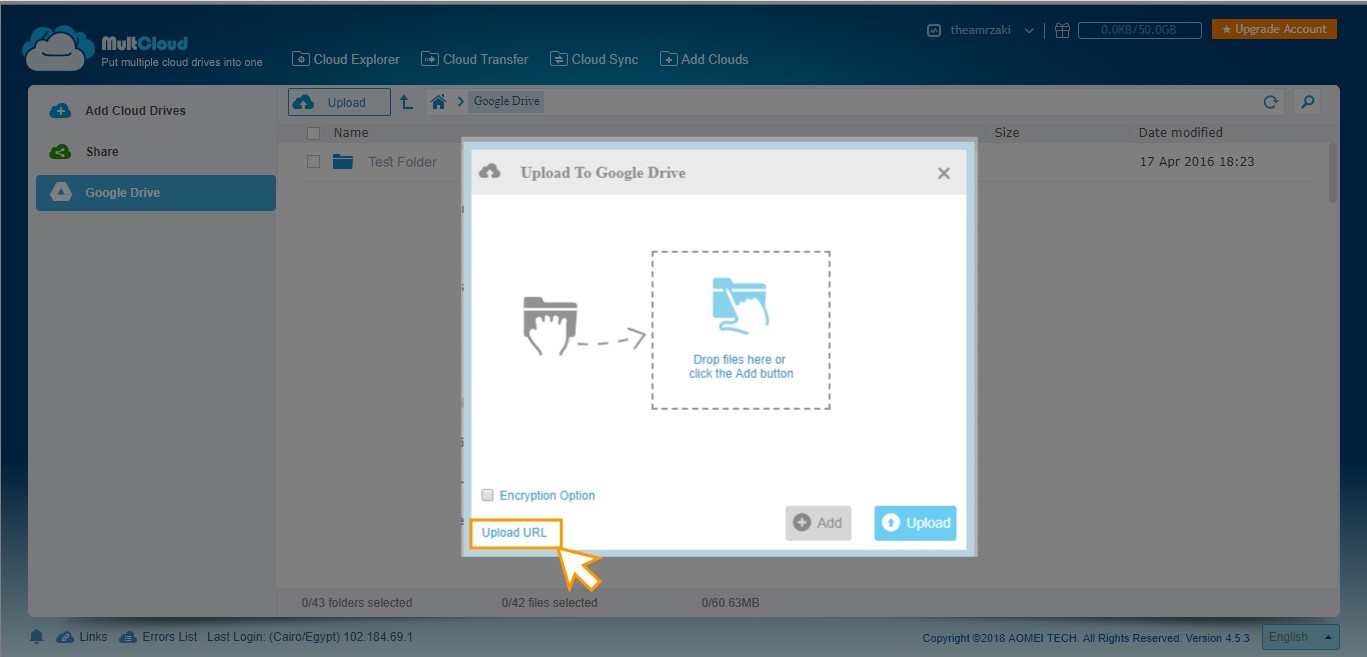Click the Upload toolbar button

click(x=339, y=102)
